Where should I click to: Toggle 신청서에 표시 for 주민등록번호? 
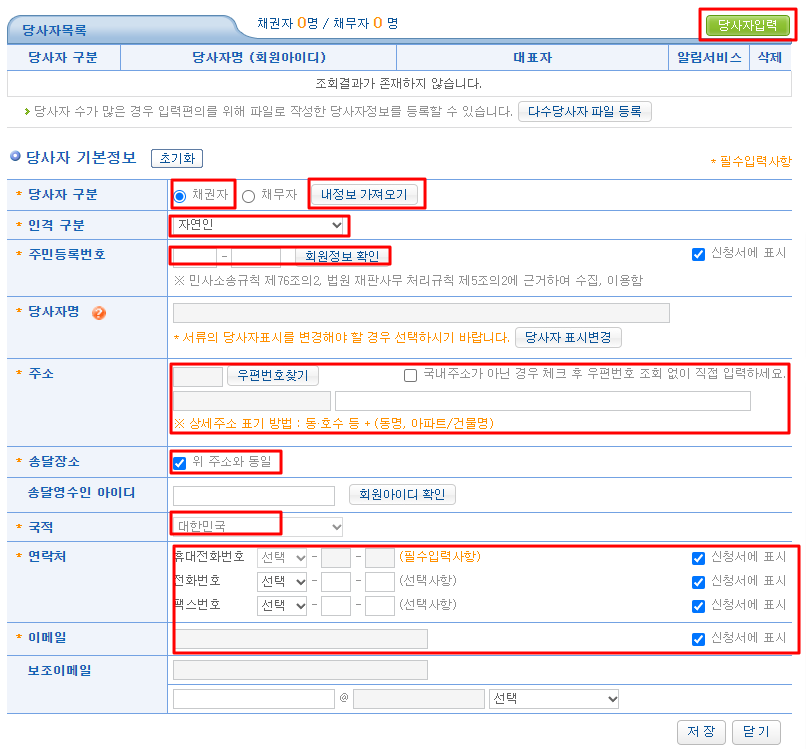[x=698, y=254]
